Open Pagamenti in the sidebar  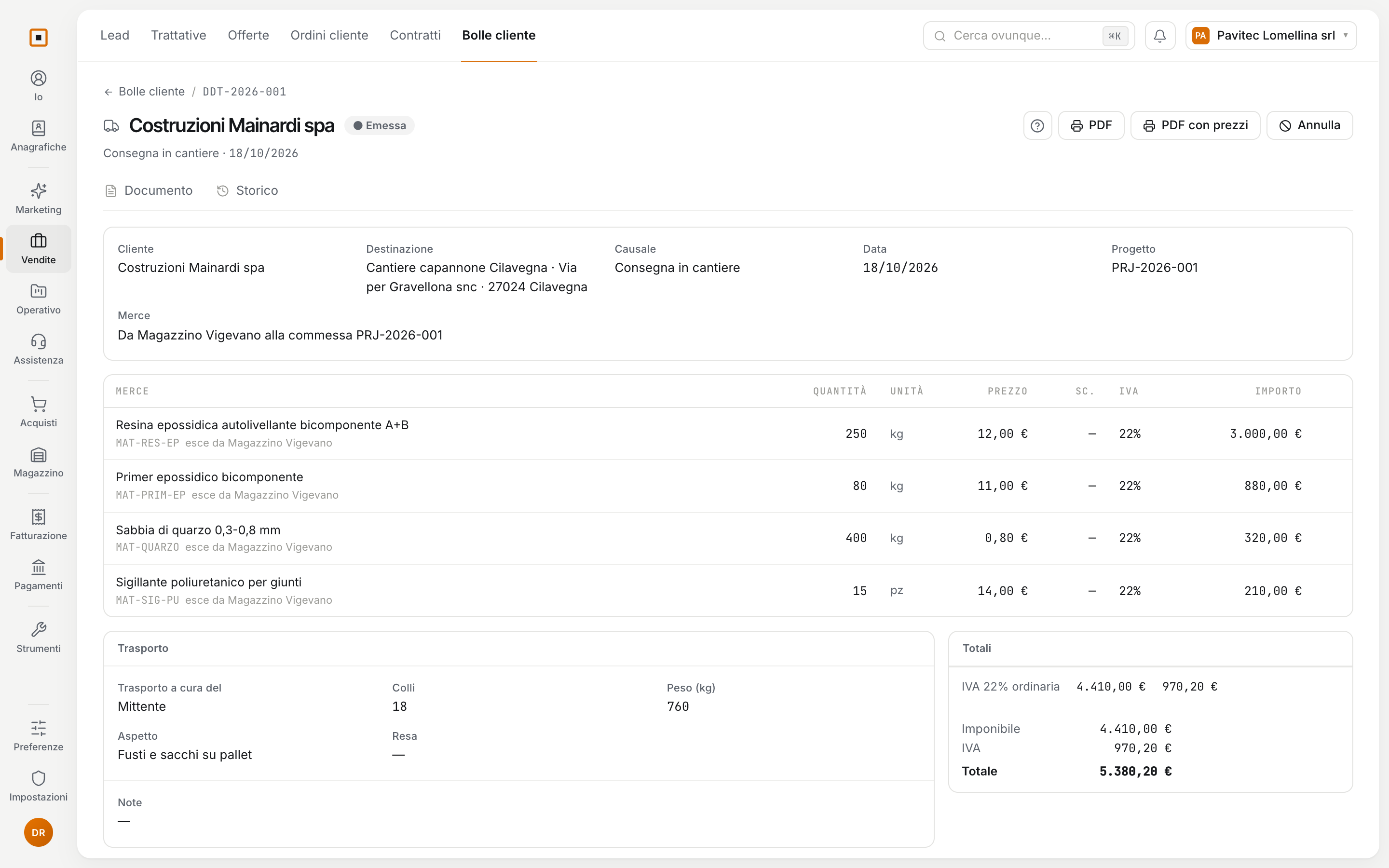(x=39, y=575)
